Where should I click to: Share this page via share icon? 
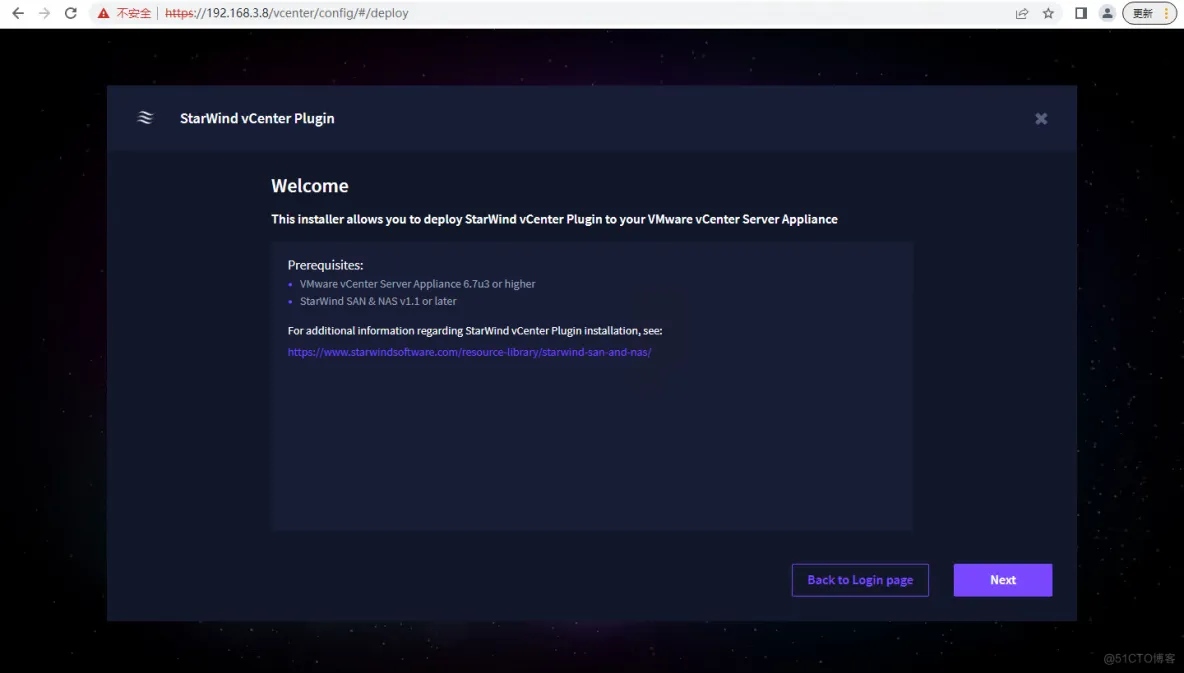1022,13
